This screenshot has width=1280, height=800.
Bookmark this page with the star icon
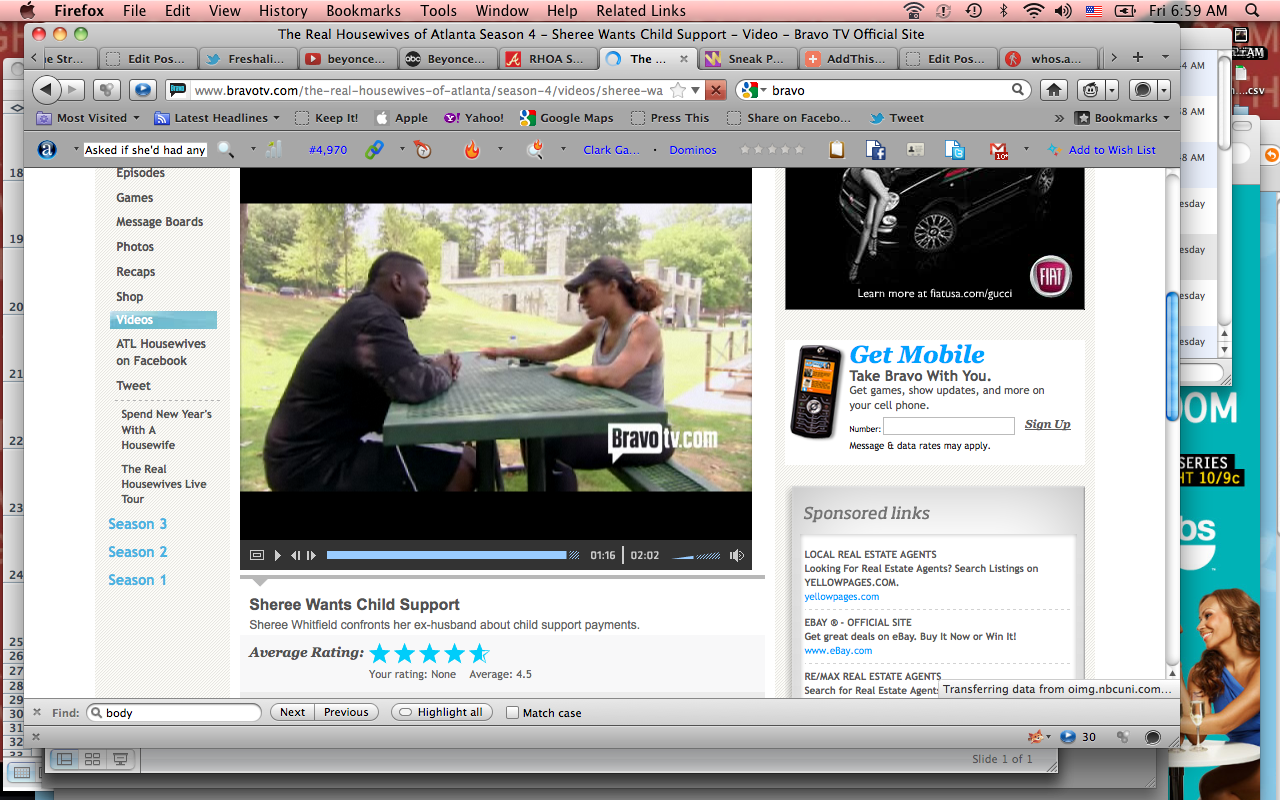tap(678, 90)
